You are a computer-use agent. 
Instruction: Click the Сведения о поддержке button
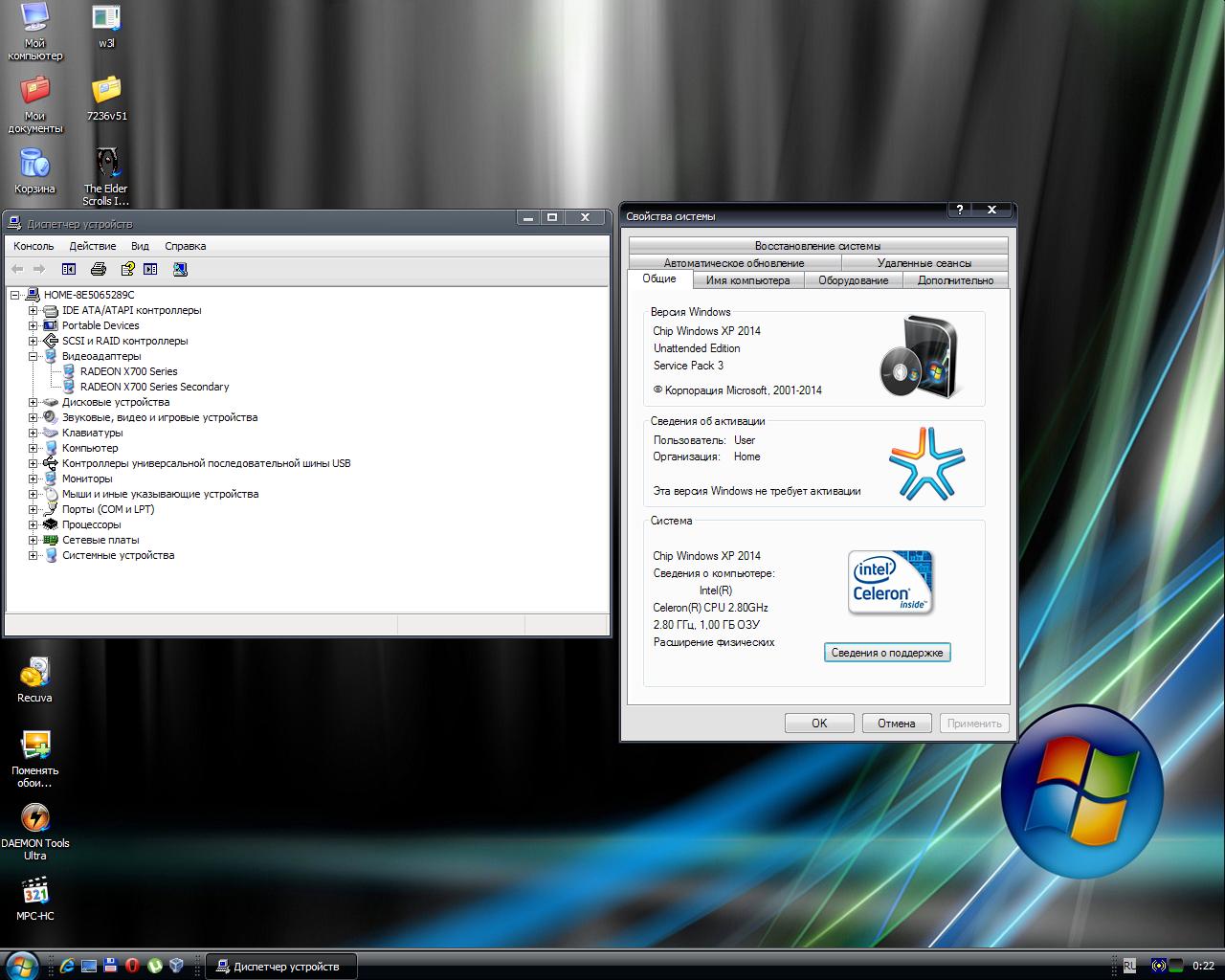[x=886, y=653]
